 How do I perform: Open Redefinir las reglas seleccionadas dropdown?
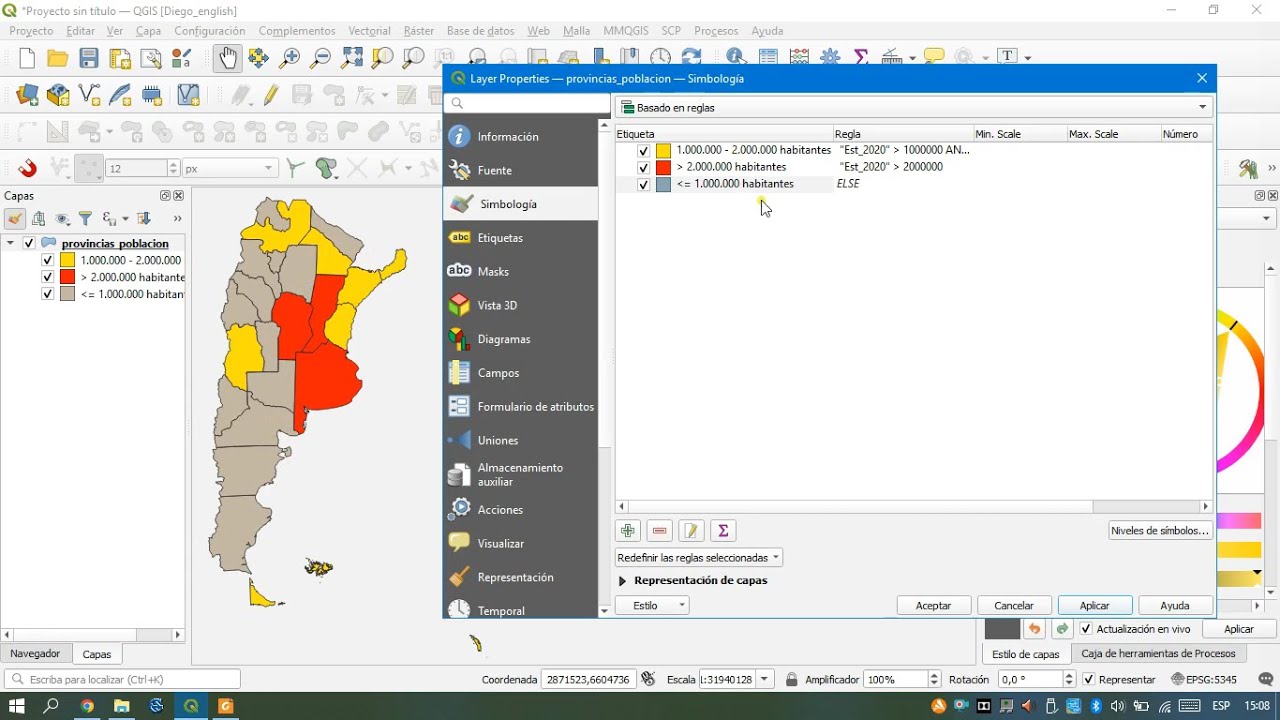pos(699,558)
